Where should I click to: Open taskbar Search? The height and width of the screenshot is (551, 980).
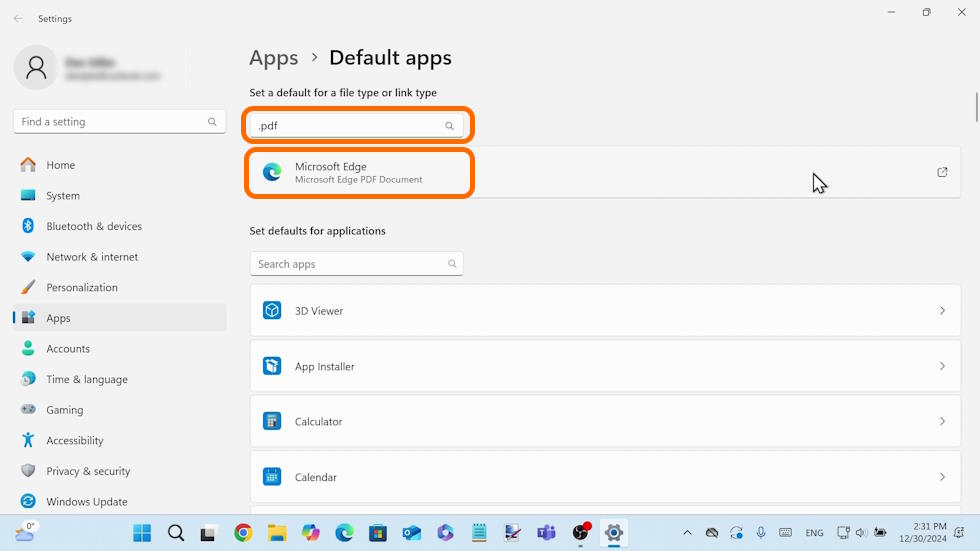[176, 533]
